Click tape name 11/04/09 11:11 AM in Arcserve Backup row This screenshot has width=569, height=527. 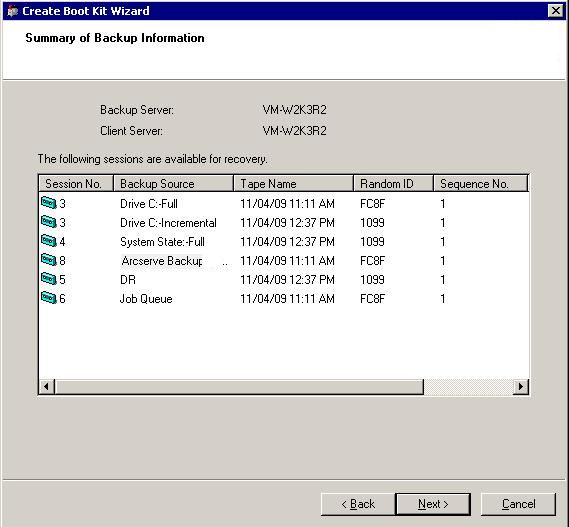point(287,261)
